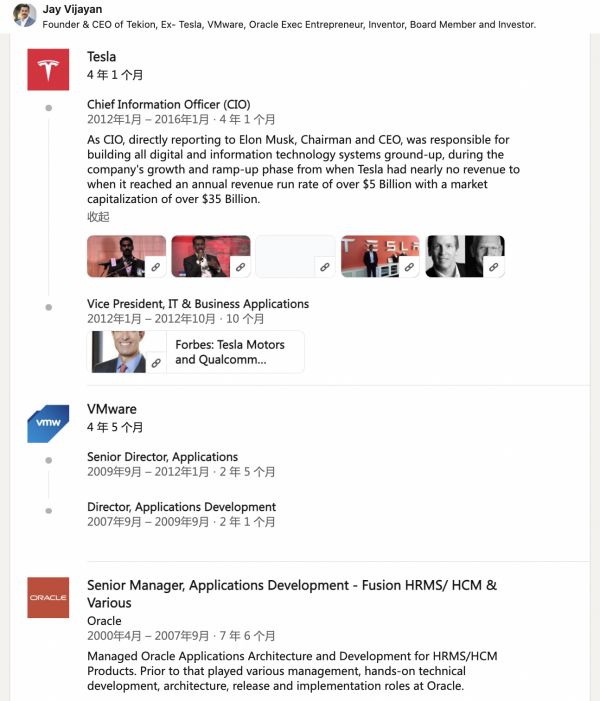This screenshot has height=701, width=600.
Task: Collapse description with 收起 link
Action: (x=98, y=217)
